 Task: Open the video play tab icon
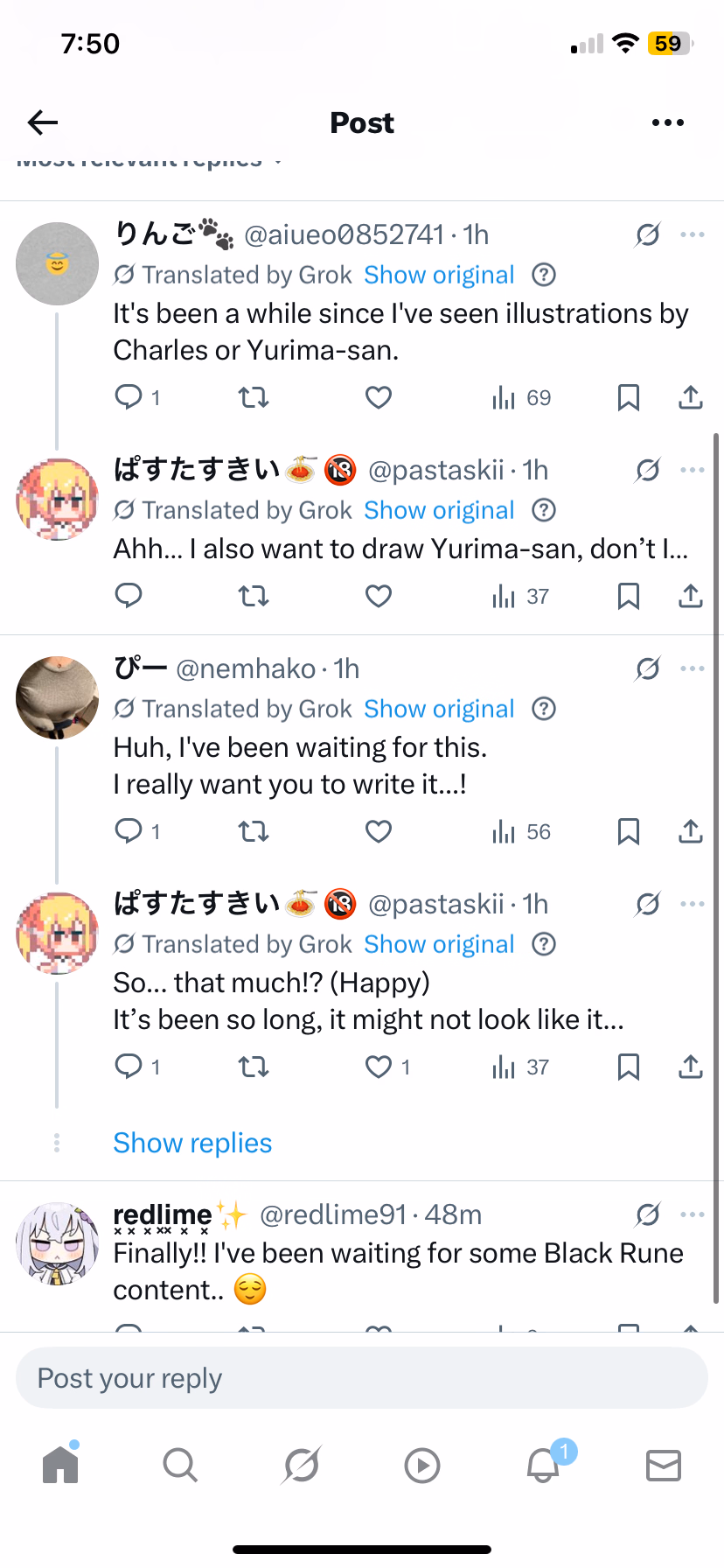pyautogui.click(x=422, y=1465)
